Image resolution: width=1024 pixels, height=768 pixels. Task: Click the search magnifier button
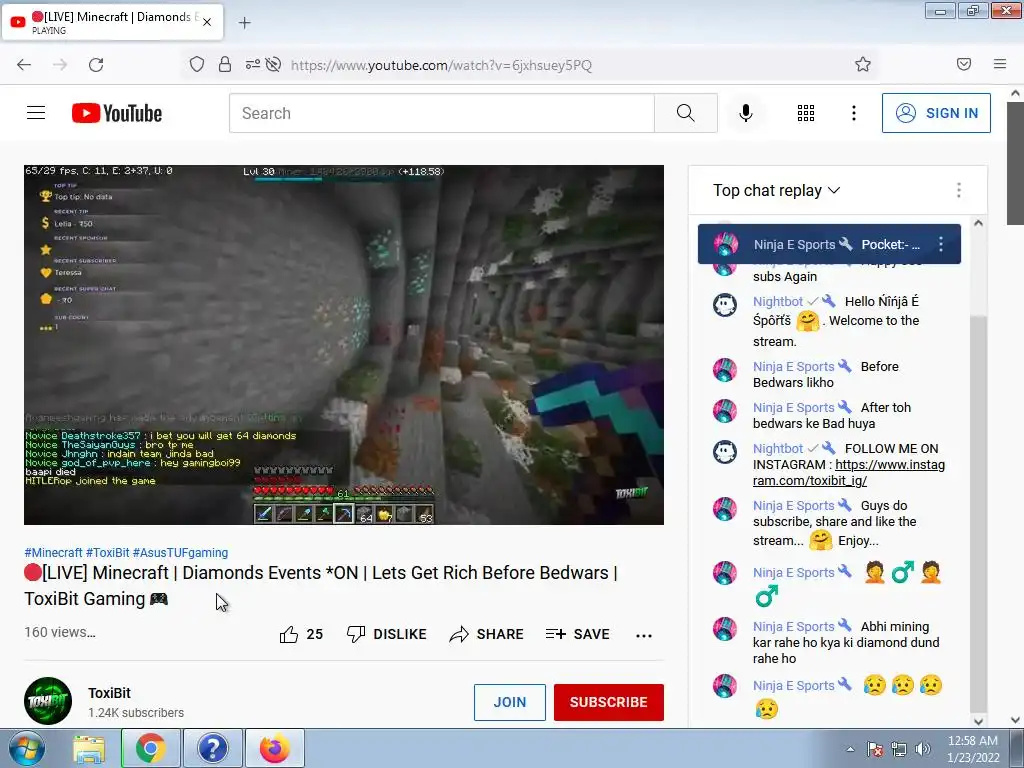(x=686, y=113)
